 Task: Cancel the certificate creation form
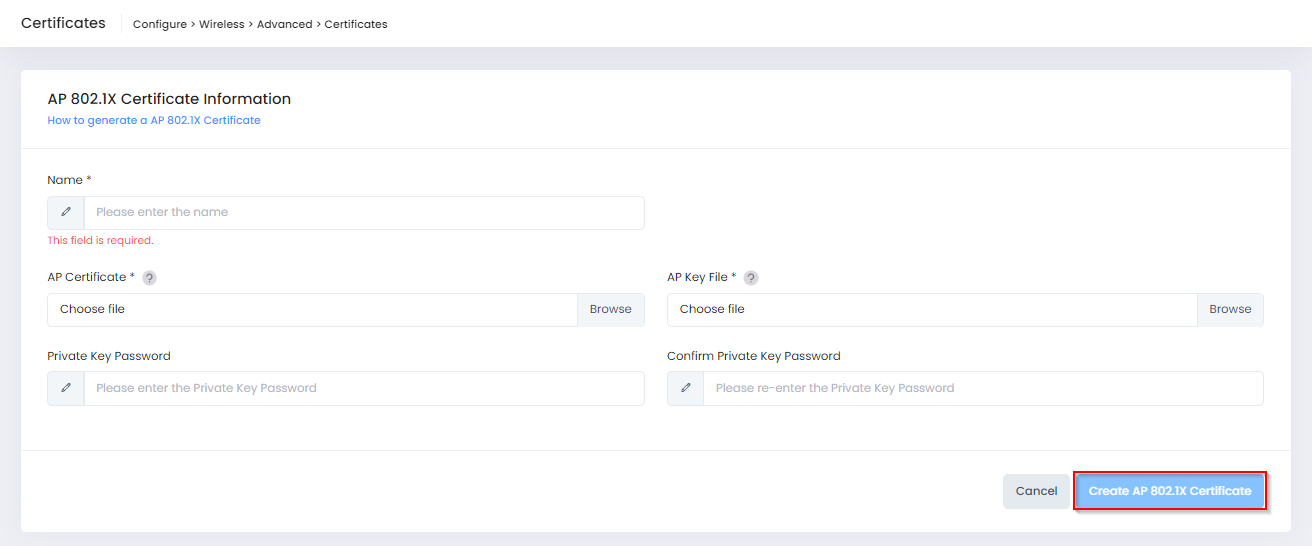pyautogui.click(x=1036, y=491)
